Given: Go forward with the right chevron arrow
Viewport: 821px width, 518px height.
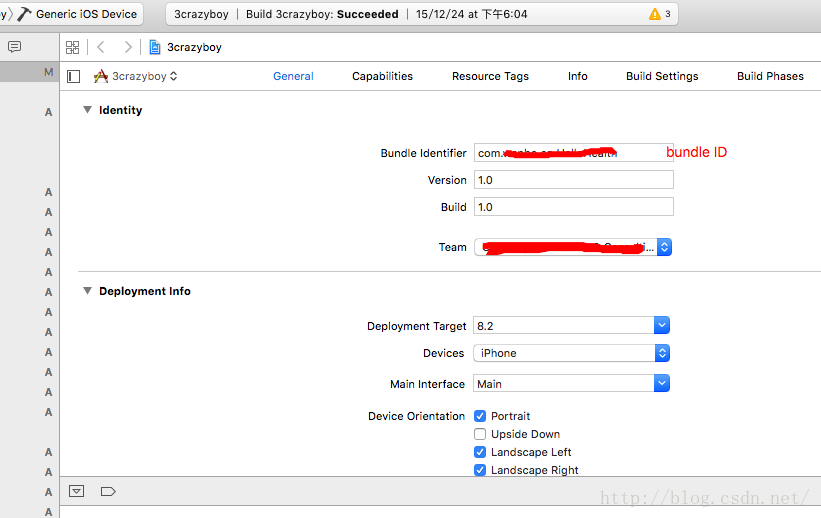Looking at the screenshot, I should point(128,47).
